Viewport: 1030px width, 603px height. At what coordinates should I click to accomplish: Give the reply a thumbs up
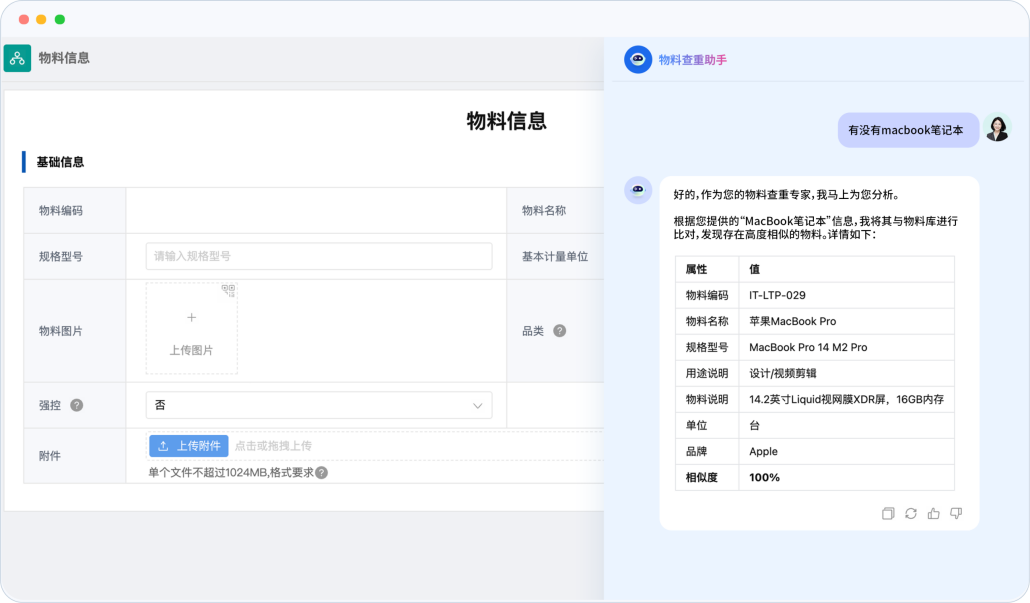coord(933,514)
